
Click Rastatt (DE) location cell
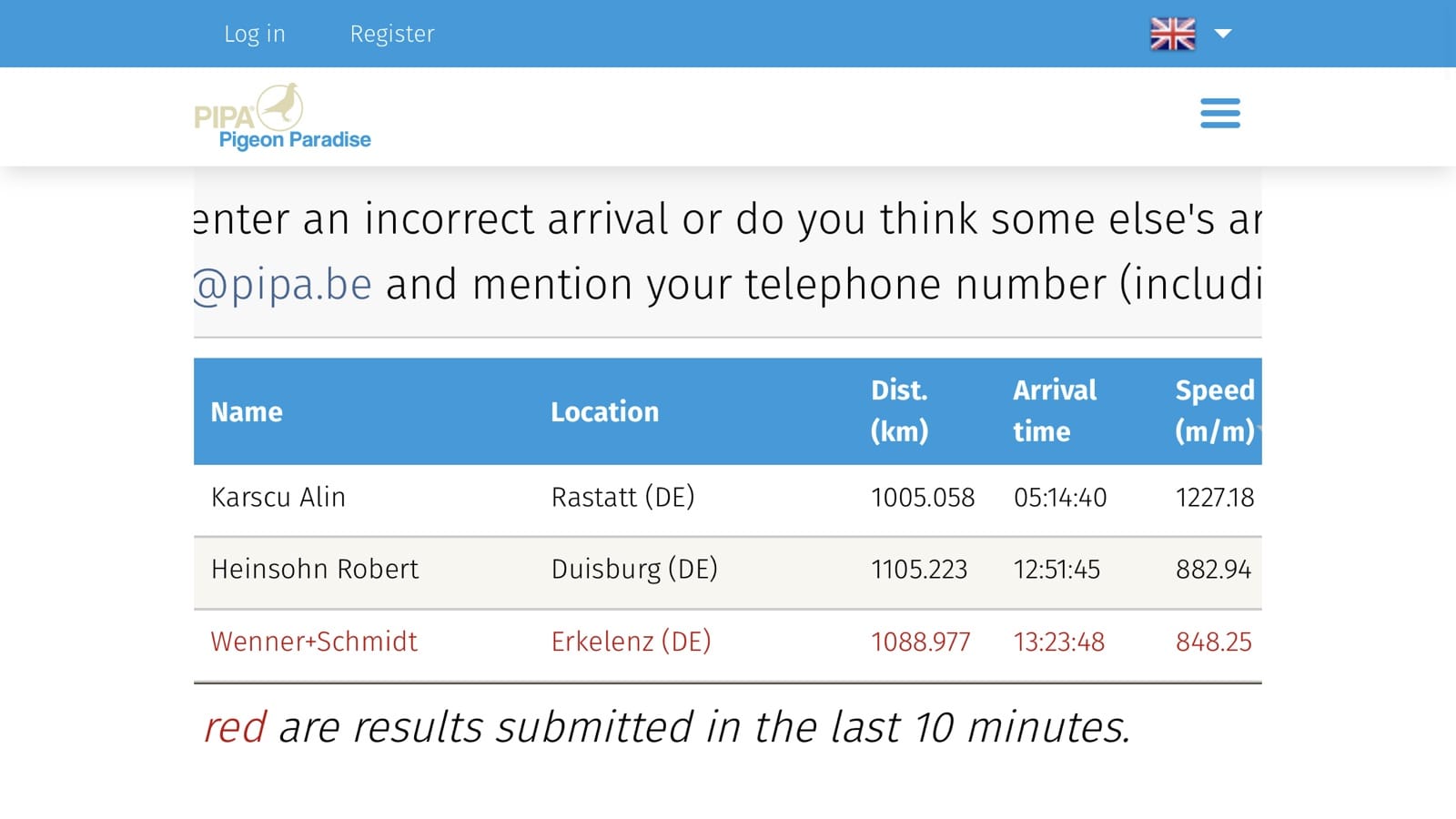coord(622,497)
